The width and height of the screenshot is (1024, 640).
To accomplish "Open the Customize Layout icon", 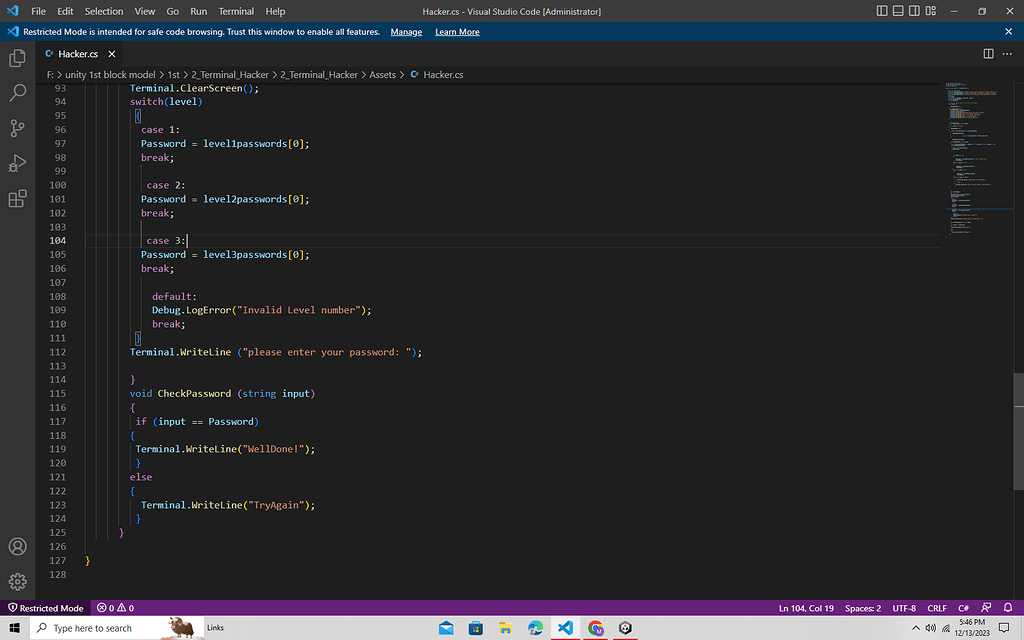I will tap(931, 11).
